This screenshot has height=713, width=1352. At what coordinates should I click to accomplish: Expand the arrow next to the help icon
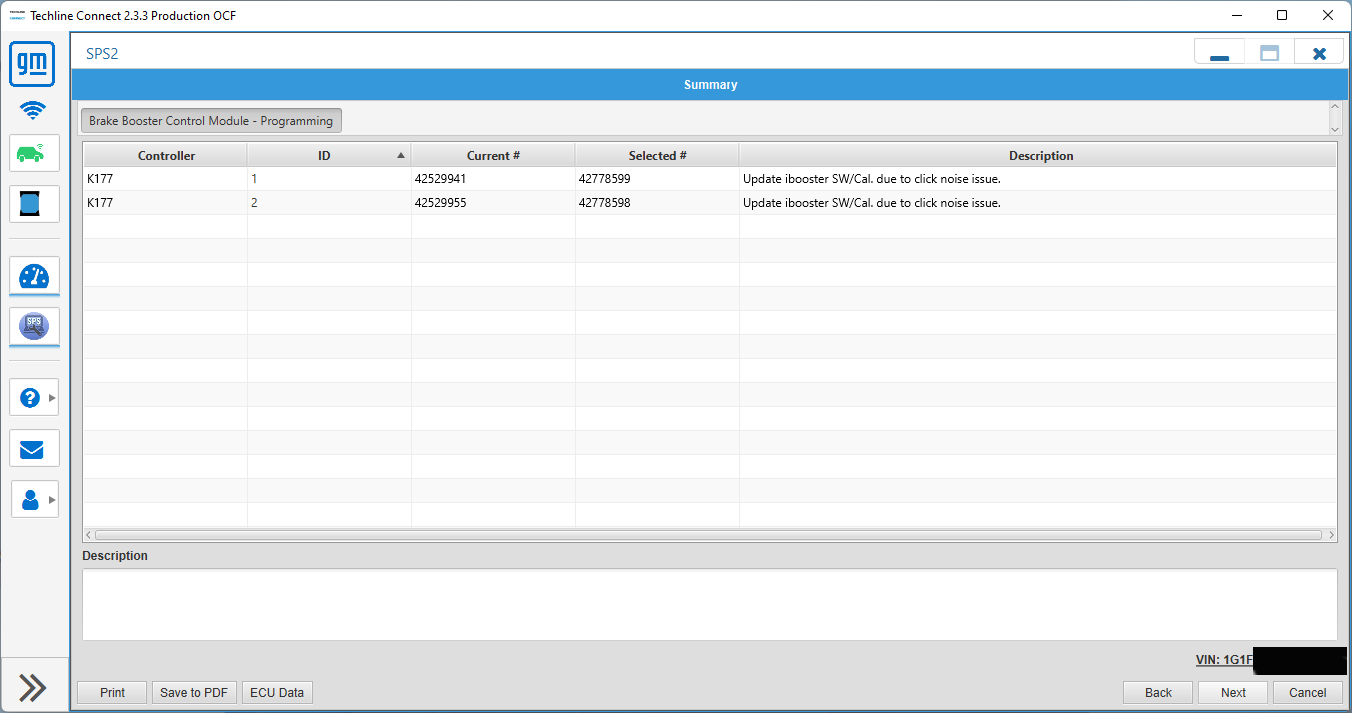[52, 397]
